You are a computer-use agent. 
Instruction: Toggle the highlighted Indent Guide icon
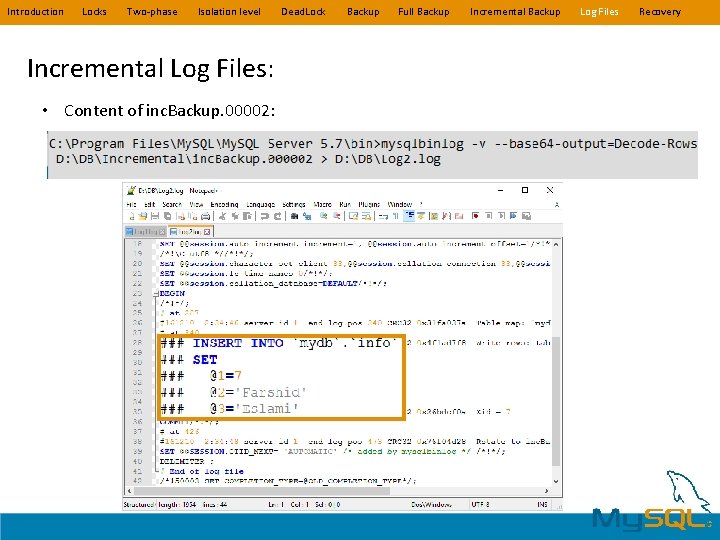tap(409, 216)
